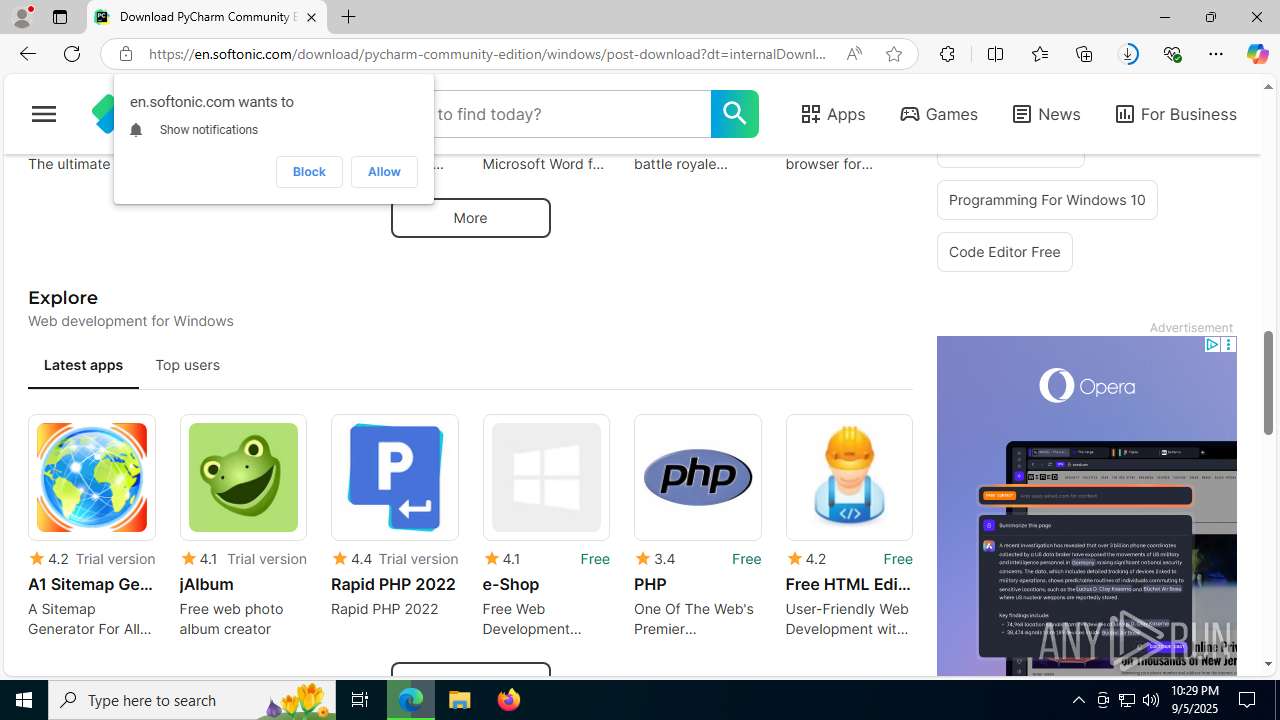
Task: Click the Opera advertisement banner
Action: coord(1087,506)
